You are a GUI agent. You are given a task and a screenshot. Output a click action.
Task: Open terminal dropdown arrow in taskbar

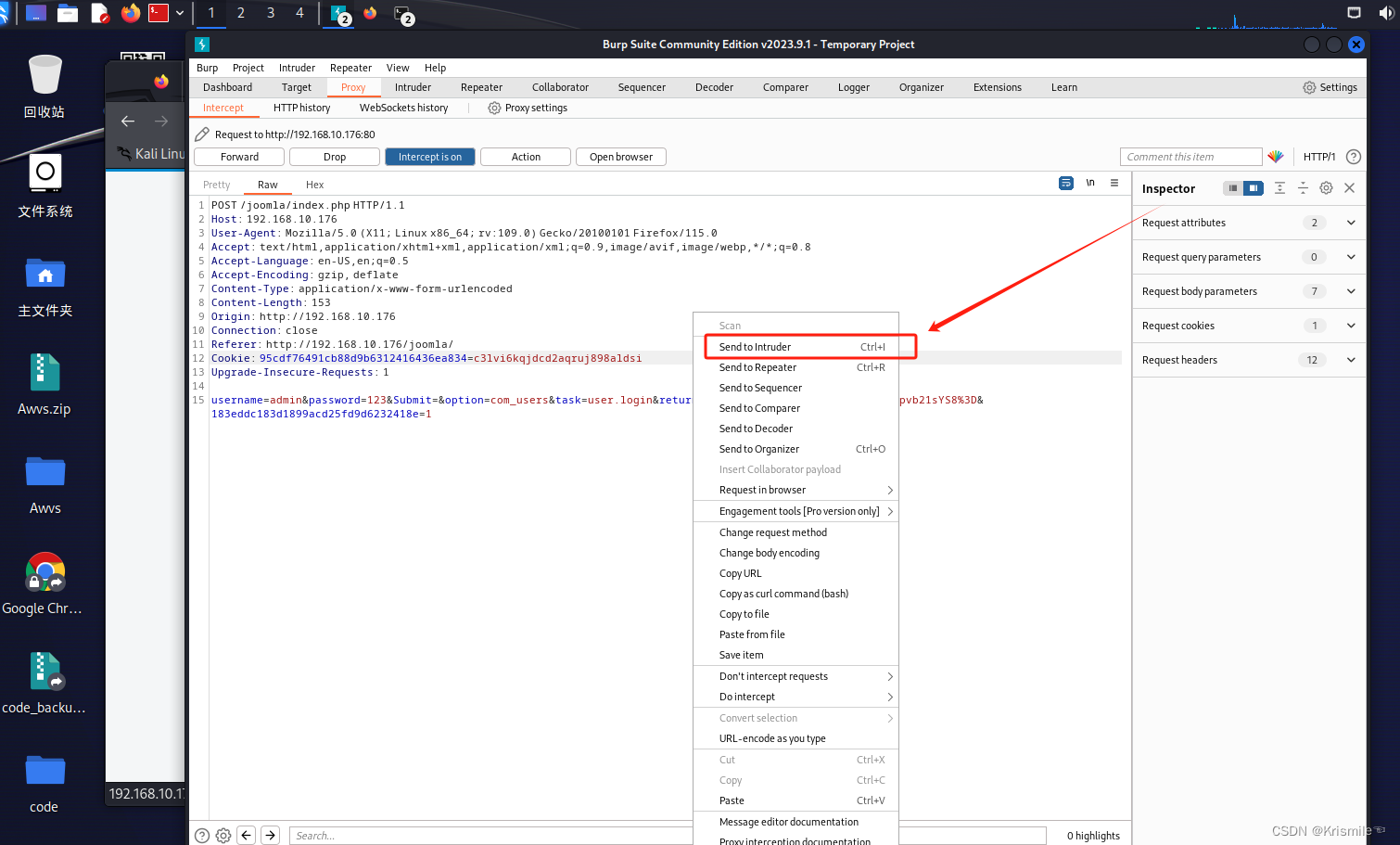[180, 13]
